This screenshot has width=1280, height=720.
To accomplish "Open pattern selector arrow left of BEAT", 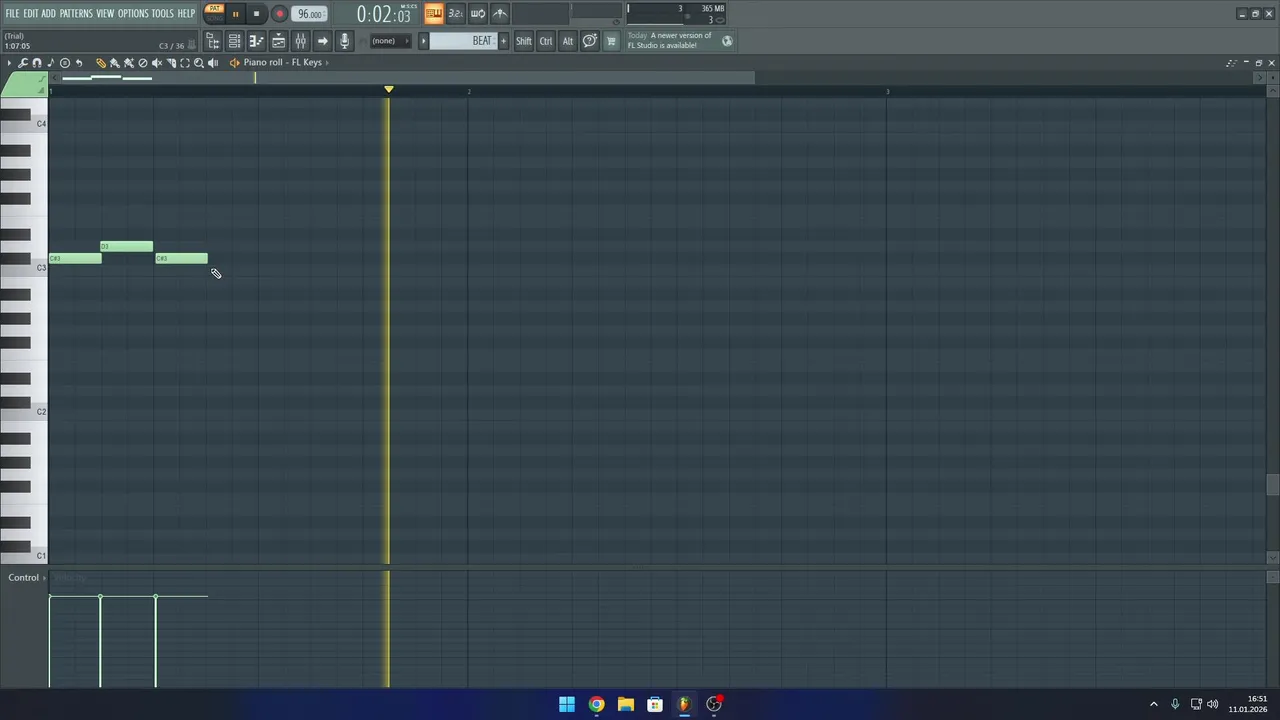I will coord(423,41).
